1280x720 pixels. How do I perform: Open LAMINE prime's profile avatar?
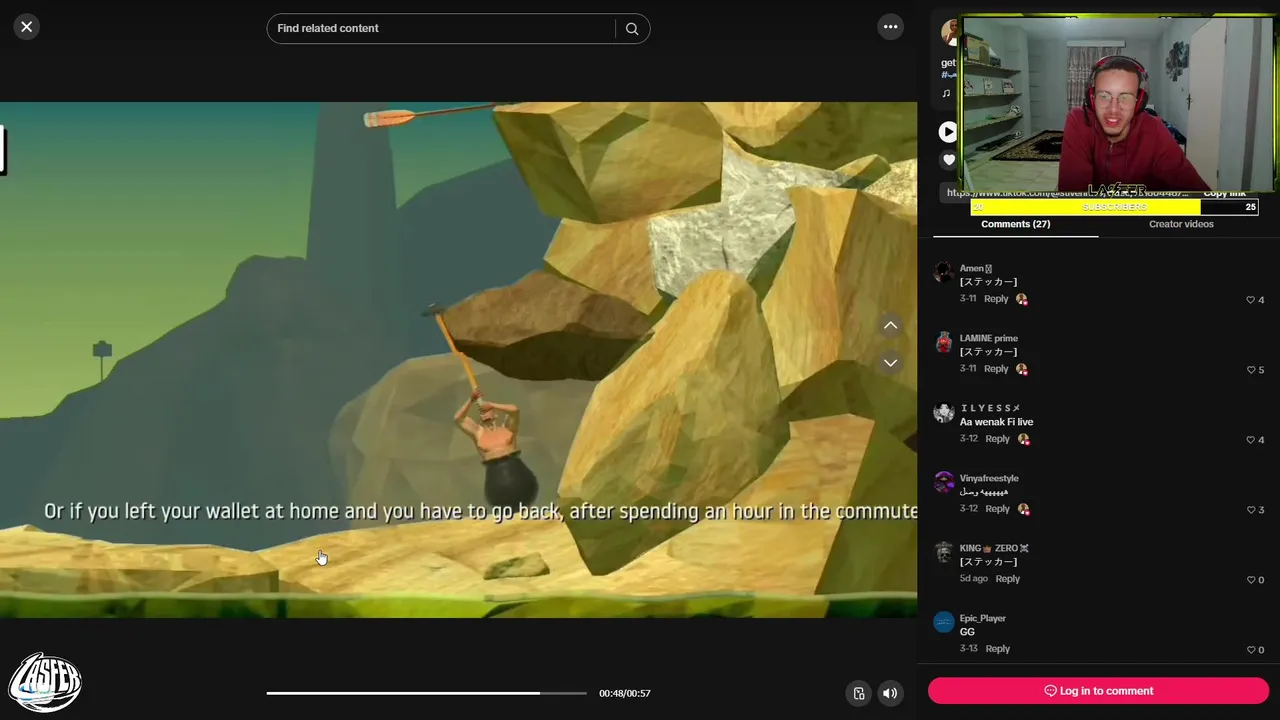944,343
